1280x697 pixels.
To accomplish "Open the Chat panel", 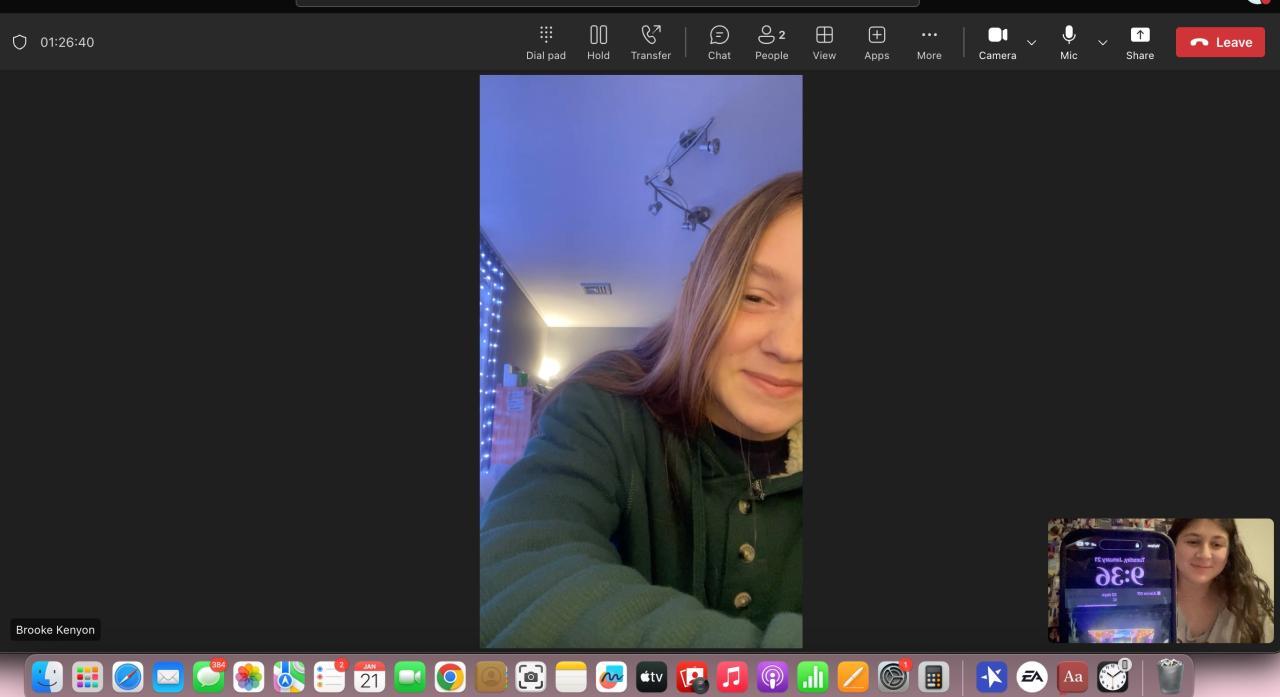I will 719,42.
